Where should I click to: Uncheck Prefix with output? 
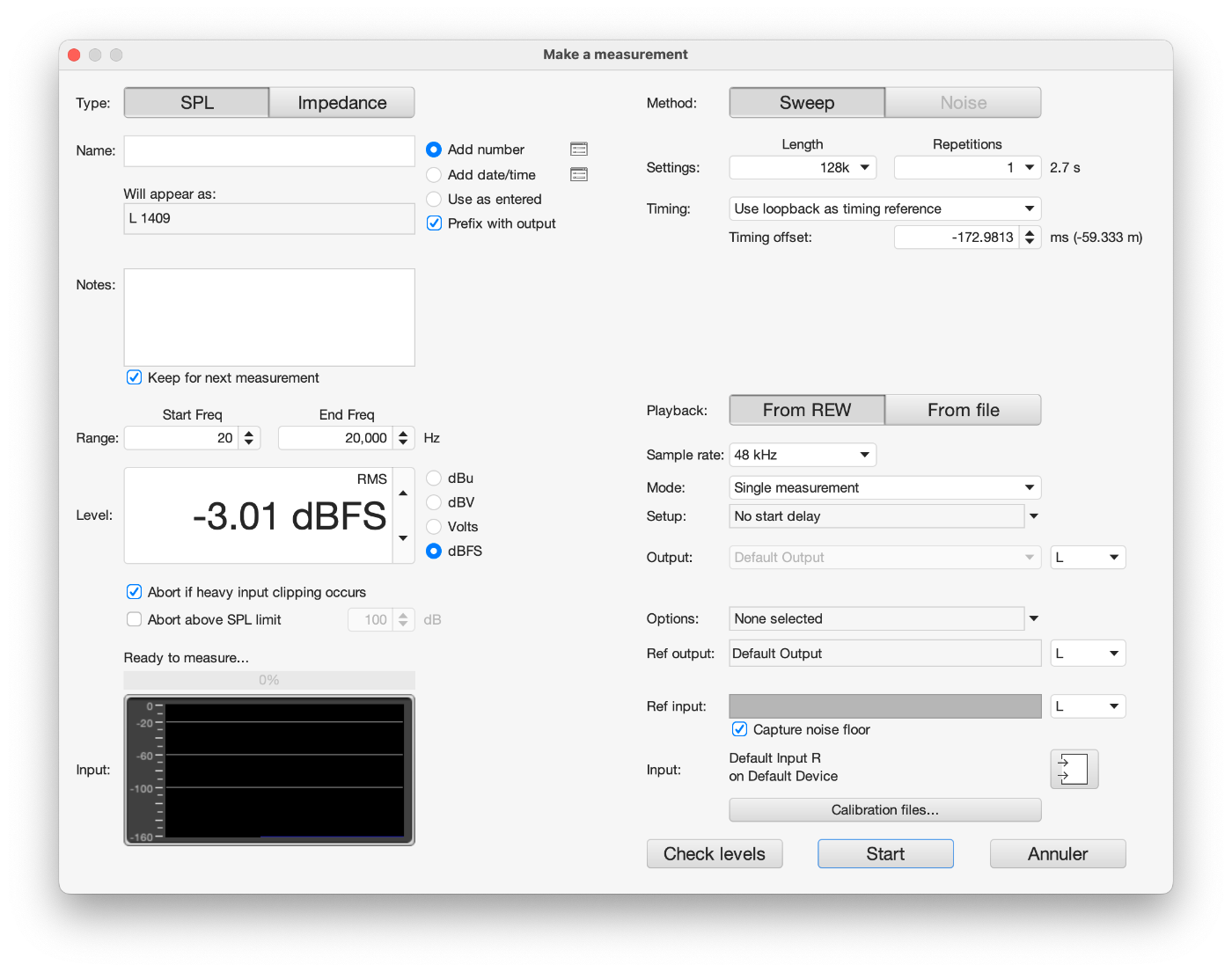434,223
